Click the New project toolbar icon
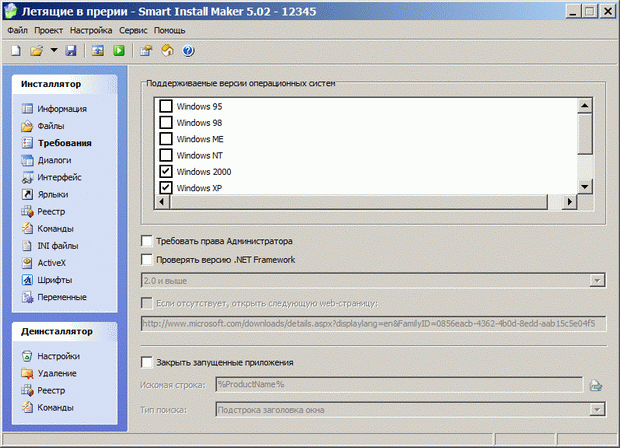This screenshot has height=448, width=620. (16, 50)
